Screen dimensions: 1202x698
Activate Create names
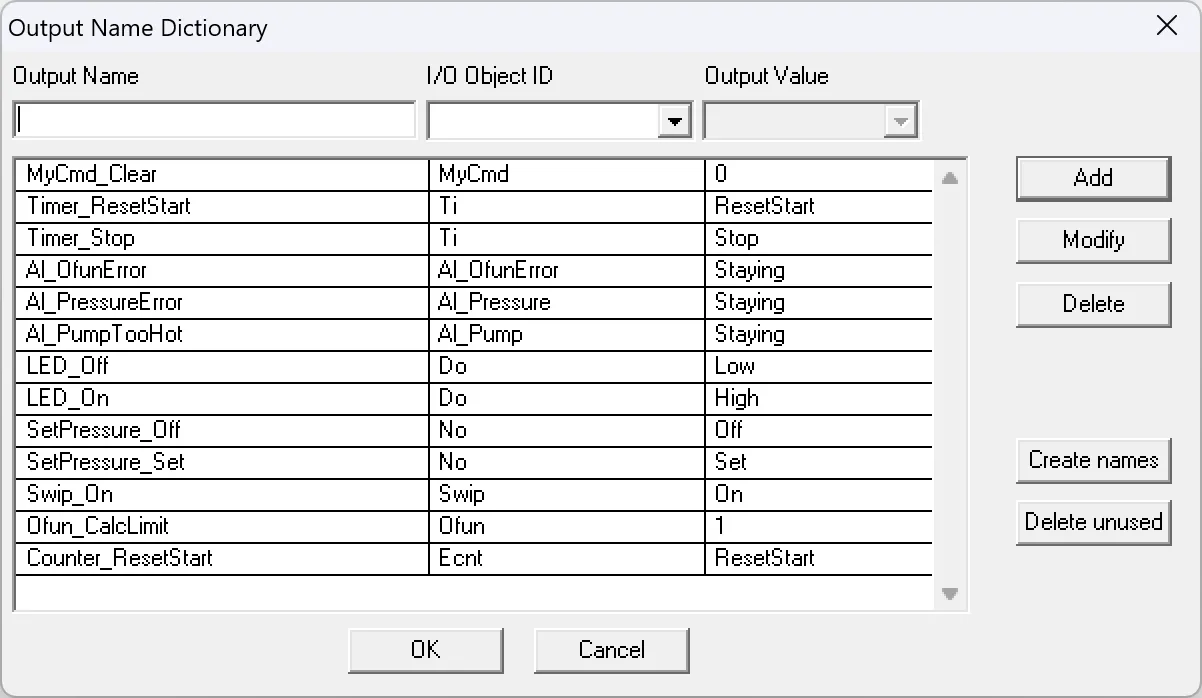coord(1093,460)
